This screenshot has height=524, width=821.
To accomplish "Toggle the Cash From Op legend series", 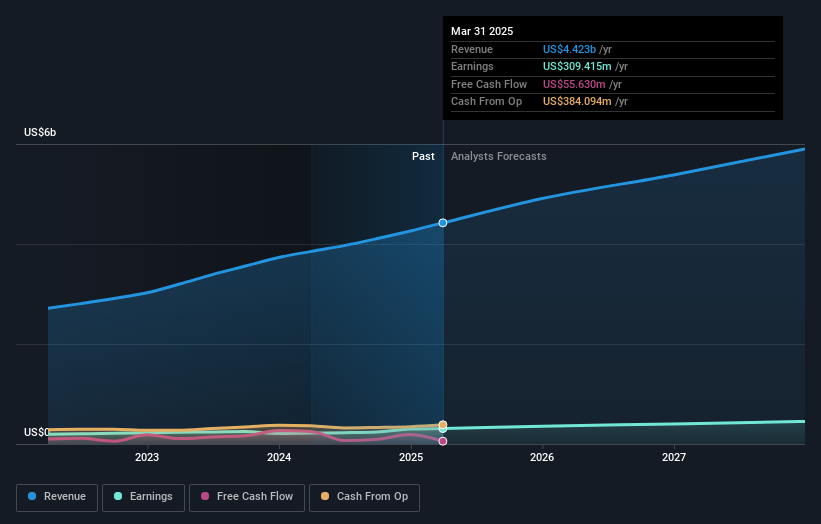I will coord(364,497).
